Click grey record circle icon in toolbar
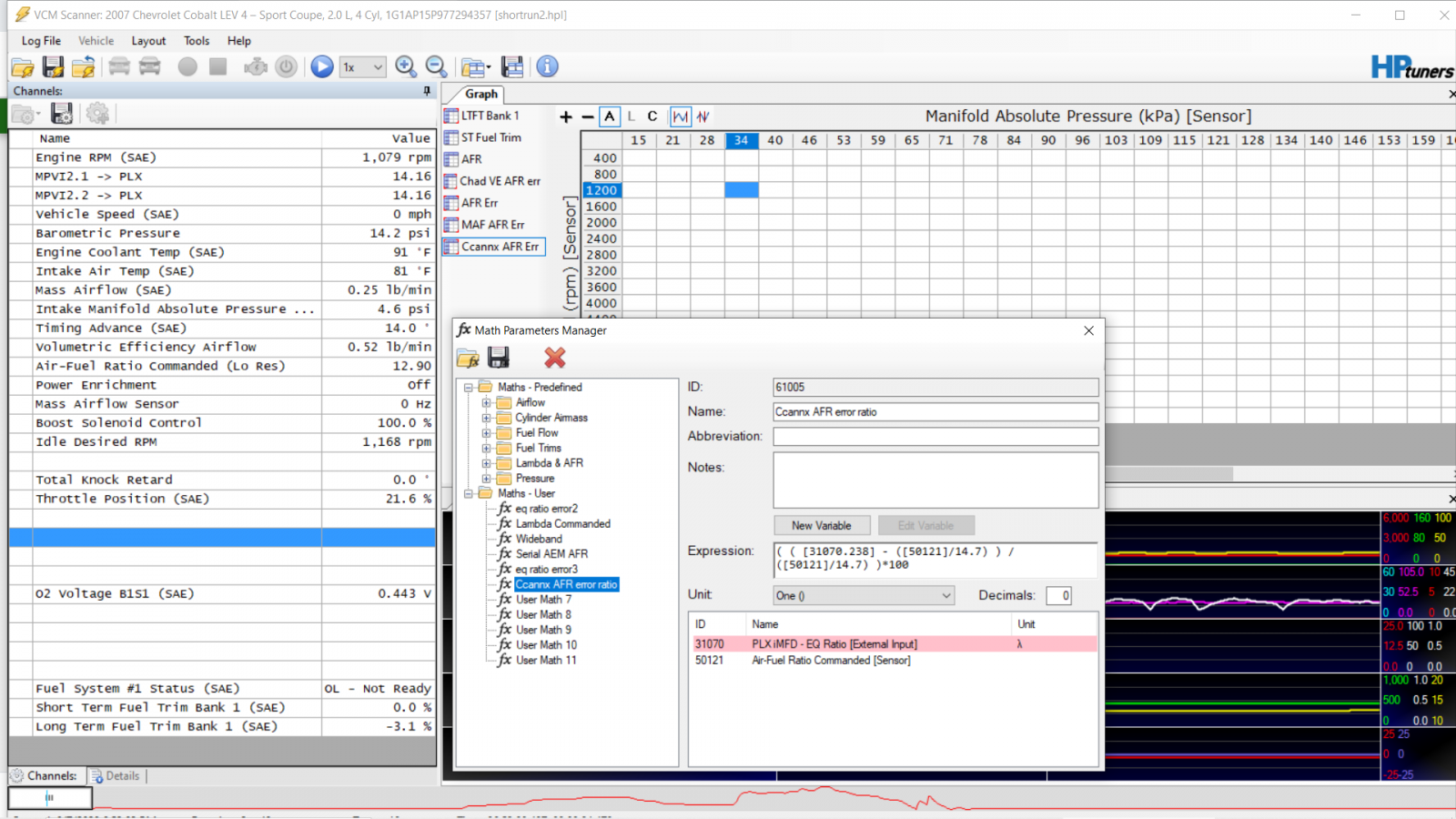The image size is (1456, 819). point(187,66)
